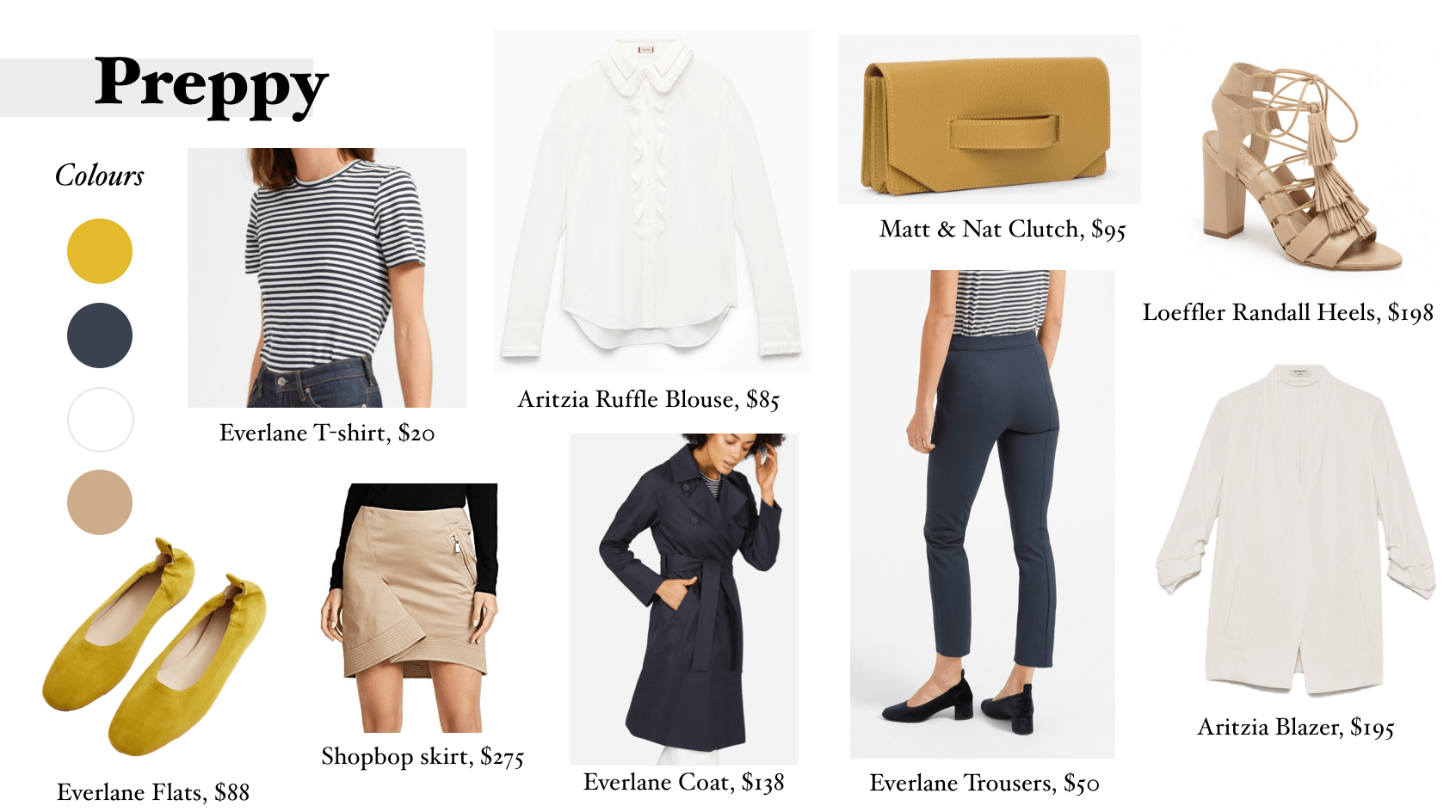Choose the tan beige colour swatch
This screenshot has height=812, width=1456.
100,502
